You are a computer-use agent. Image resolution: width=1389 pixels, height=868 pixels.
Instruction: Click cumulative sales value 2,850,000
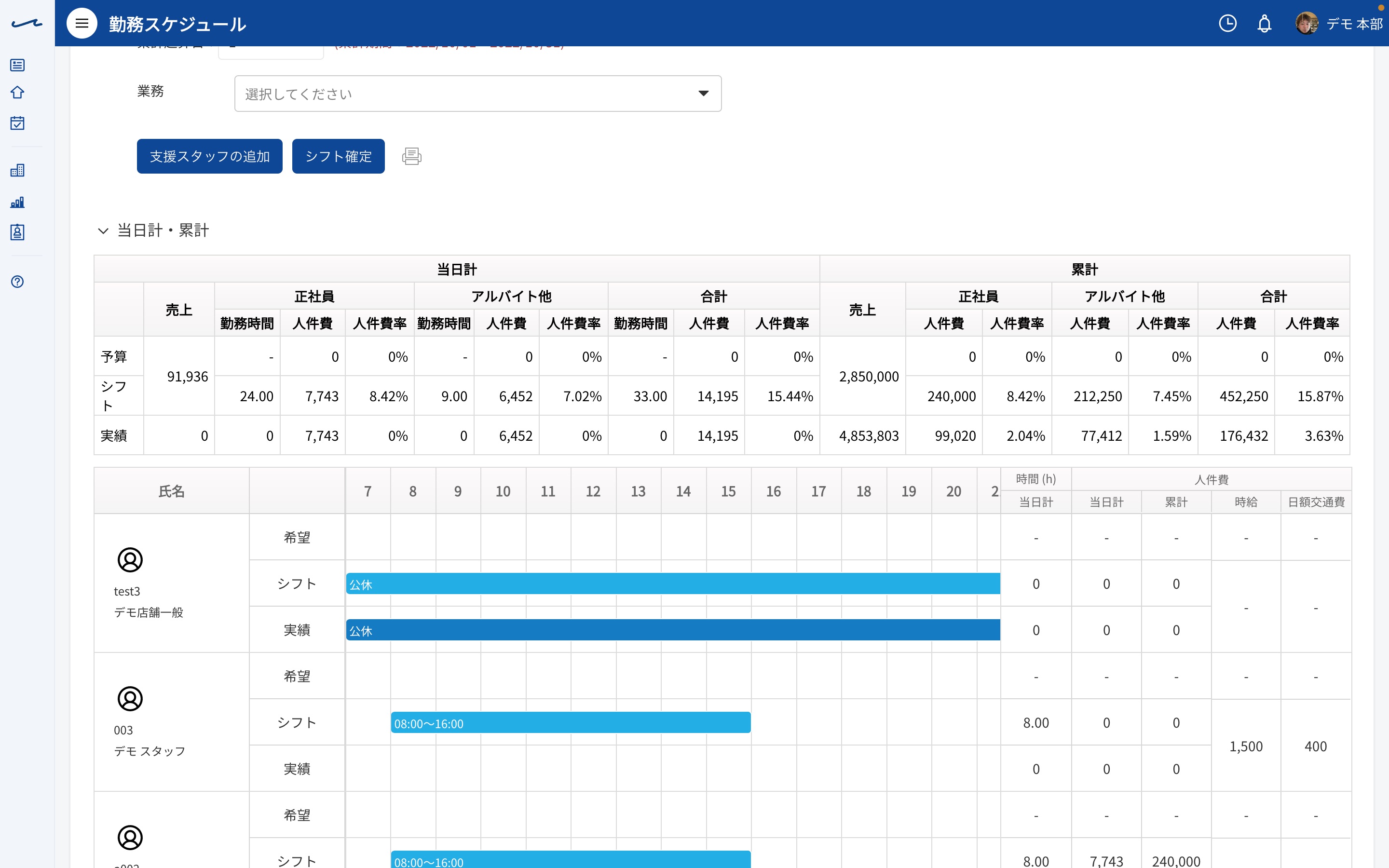(869, 377)
